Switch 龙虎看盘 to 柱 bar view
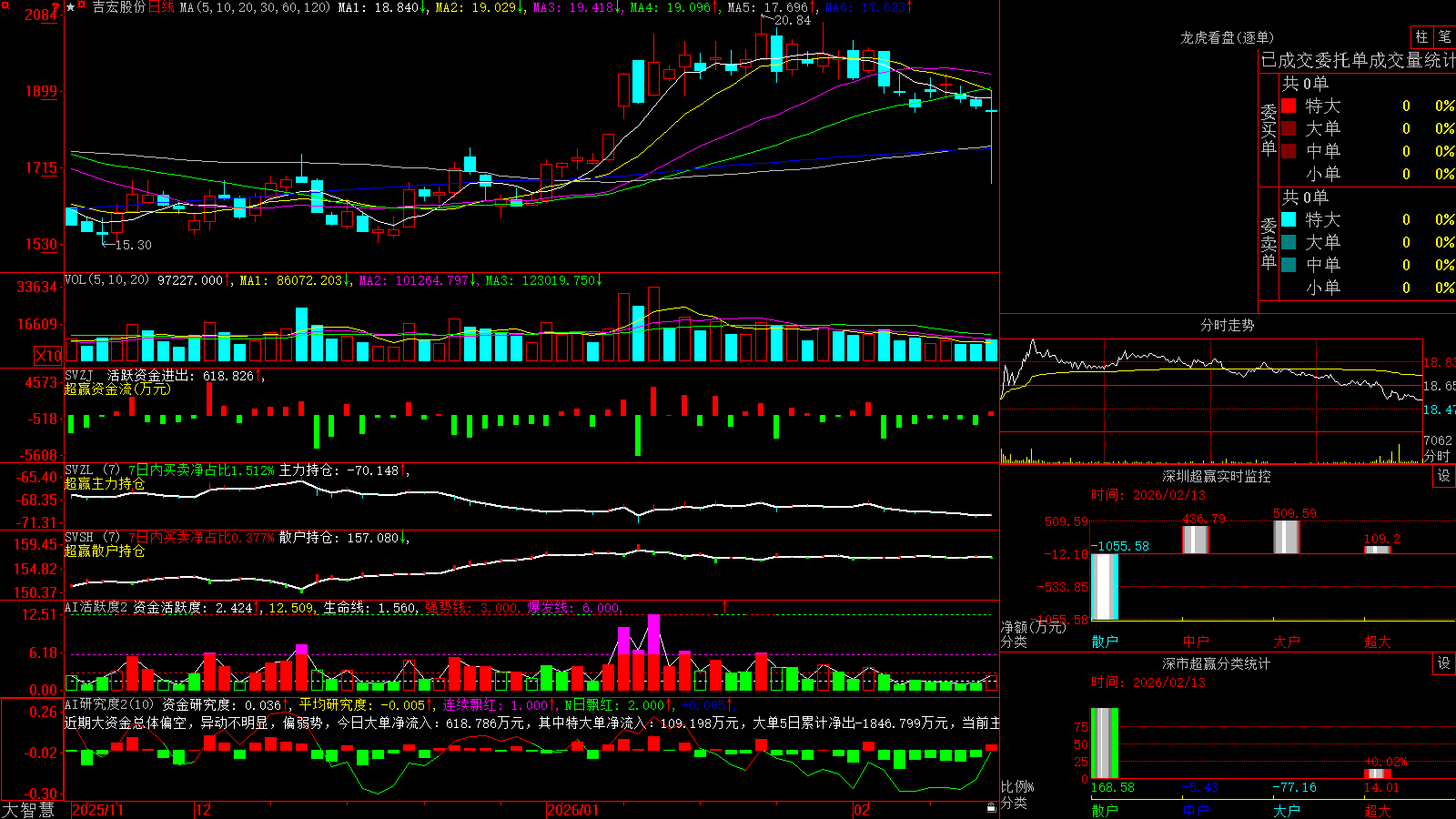1456x819 pixels. click(1421, 36)
